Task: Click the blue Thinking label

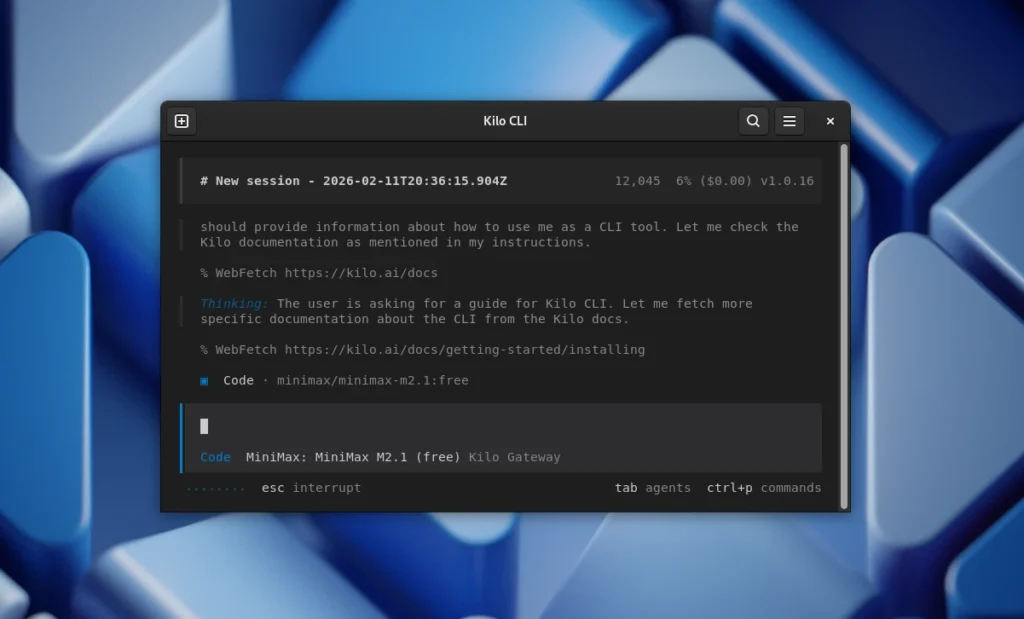Action: [x=234, y=304]
